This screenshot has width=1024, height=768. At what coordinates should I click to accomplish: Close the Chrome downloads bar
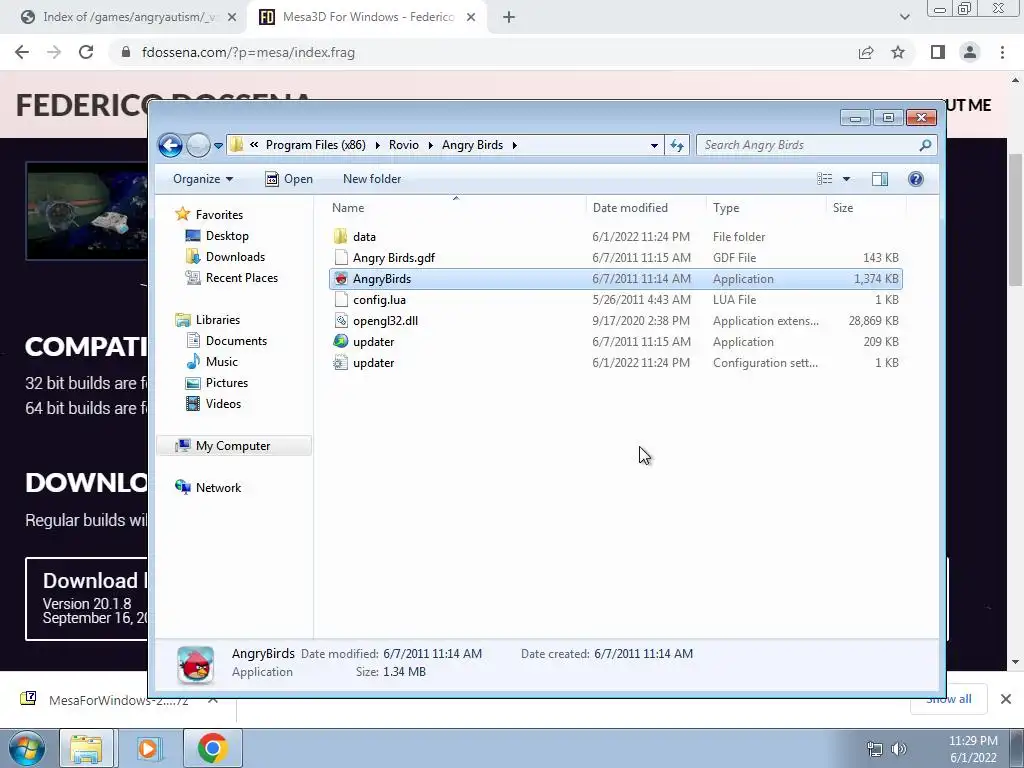[1006, 699]
